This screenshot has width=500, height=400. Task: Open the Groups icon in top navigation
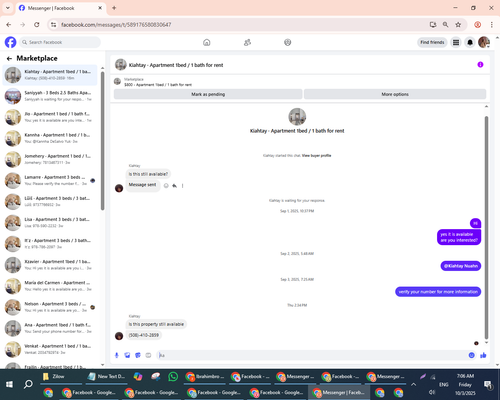coord(288,42)
